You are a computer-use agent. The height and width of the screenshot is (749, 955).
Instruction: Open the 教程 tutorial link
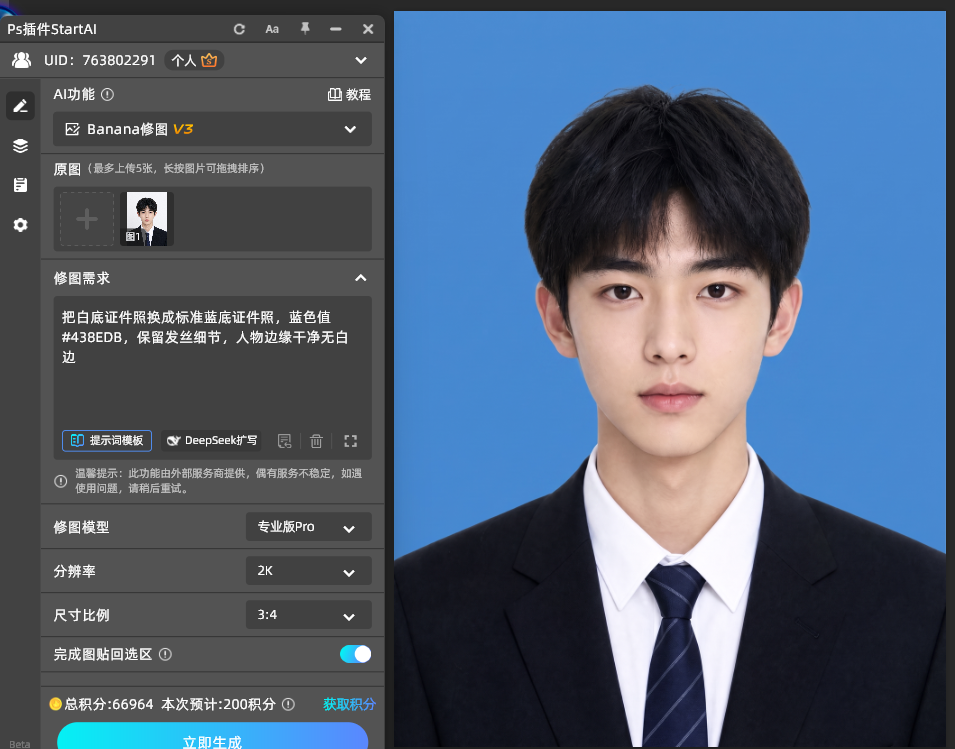[349, 94]
